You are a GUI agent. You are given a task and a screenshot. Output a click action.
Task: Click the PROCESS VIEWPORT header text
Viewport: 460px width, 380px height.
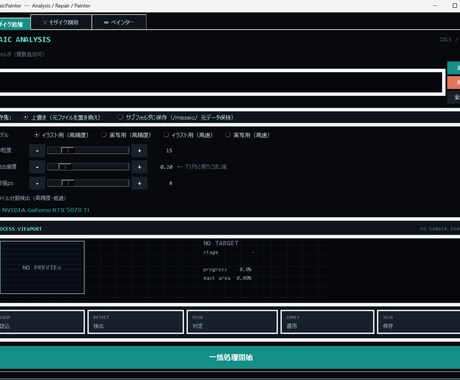[21, 229]
